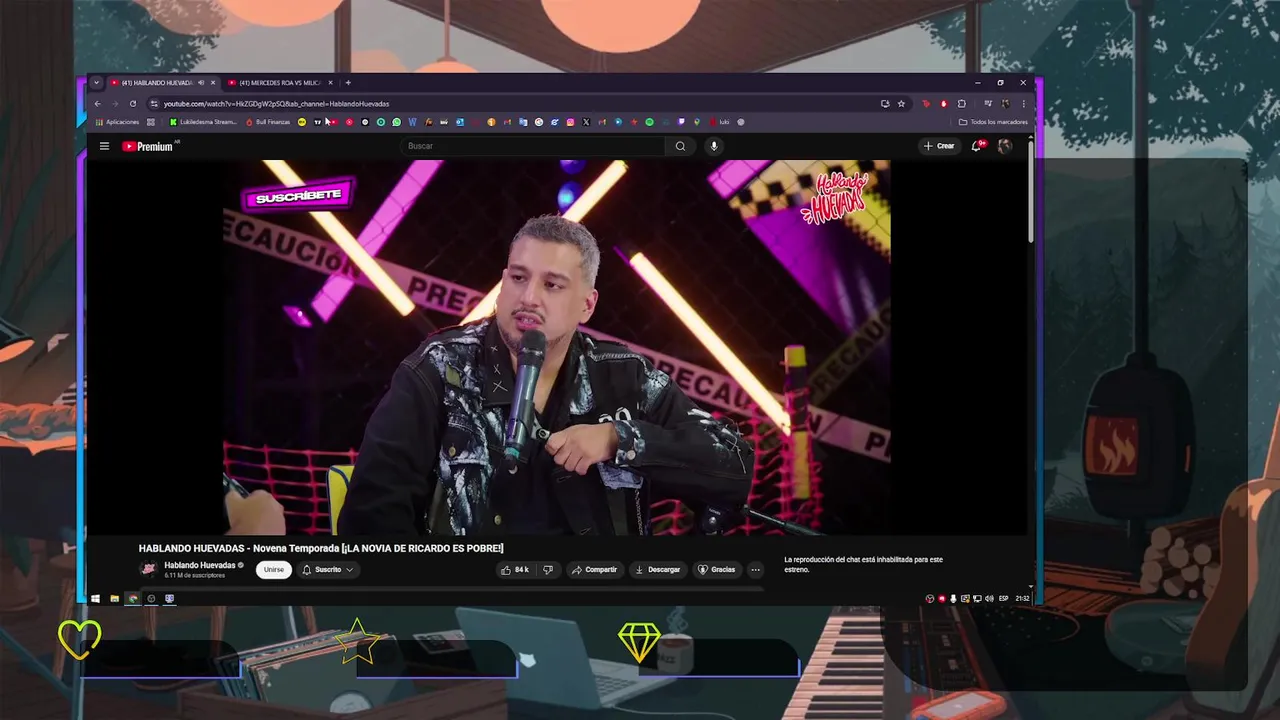The height and width of the screenshot is (720, 1280).
Task: Bookmark this page with the star icon
Action: pos(901,103)
